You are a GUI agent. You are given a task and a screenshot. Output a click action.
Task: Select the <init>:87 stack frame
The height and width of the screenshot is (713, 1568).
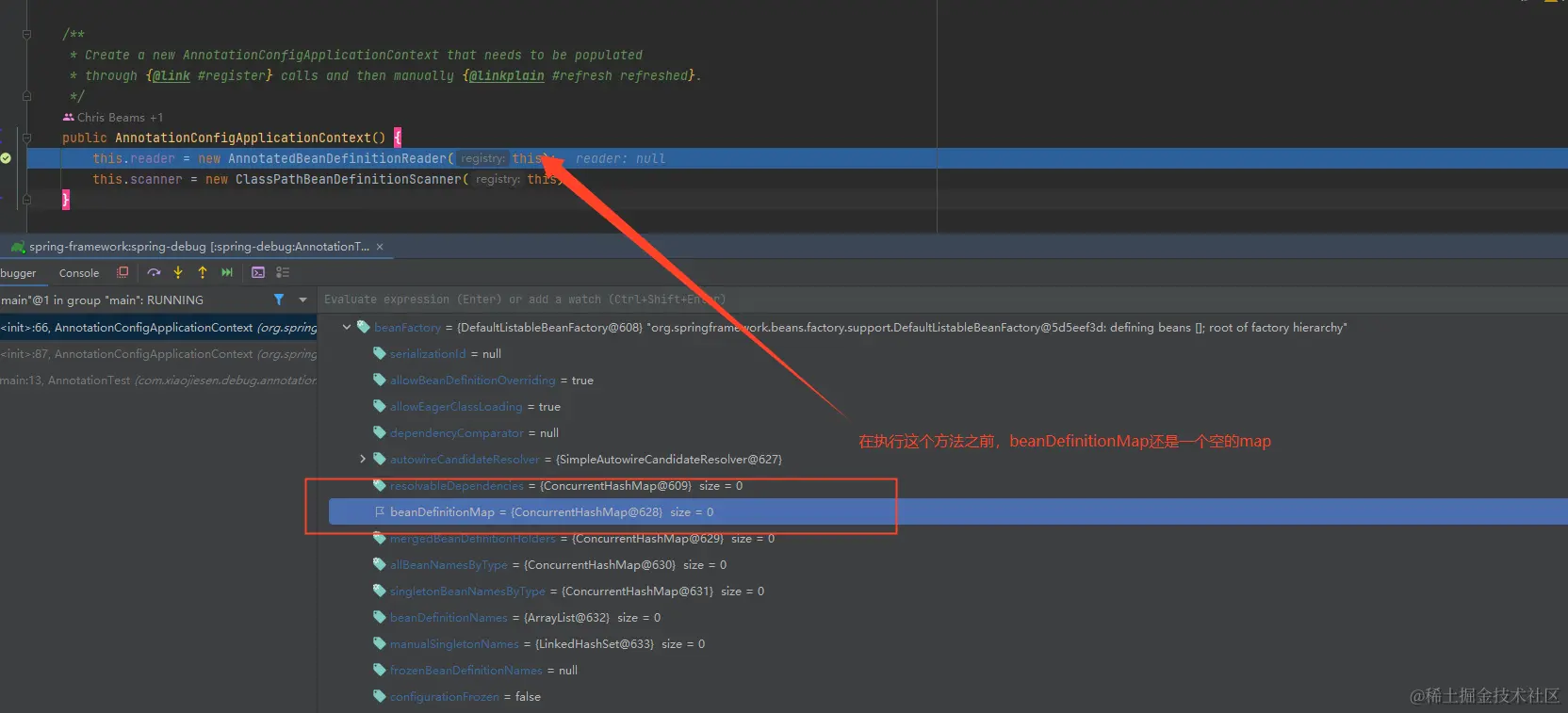(158, 354)
